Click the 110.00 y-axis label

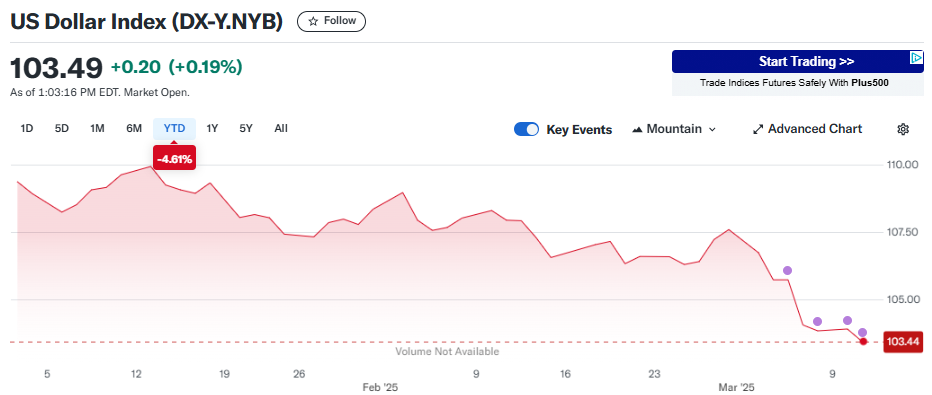902,165
